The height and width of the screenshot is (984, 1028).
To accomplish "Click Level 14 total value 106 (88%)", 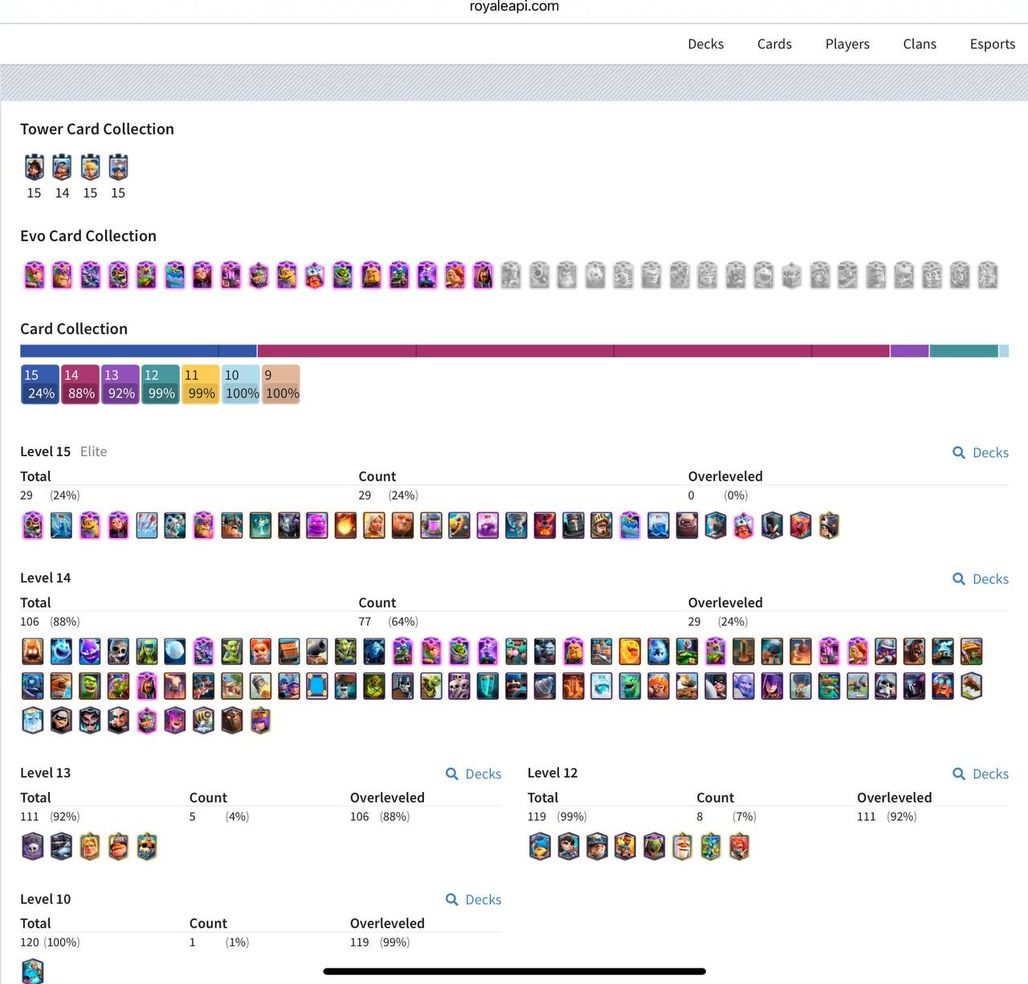I will point(50,621).
